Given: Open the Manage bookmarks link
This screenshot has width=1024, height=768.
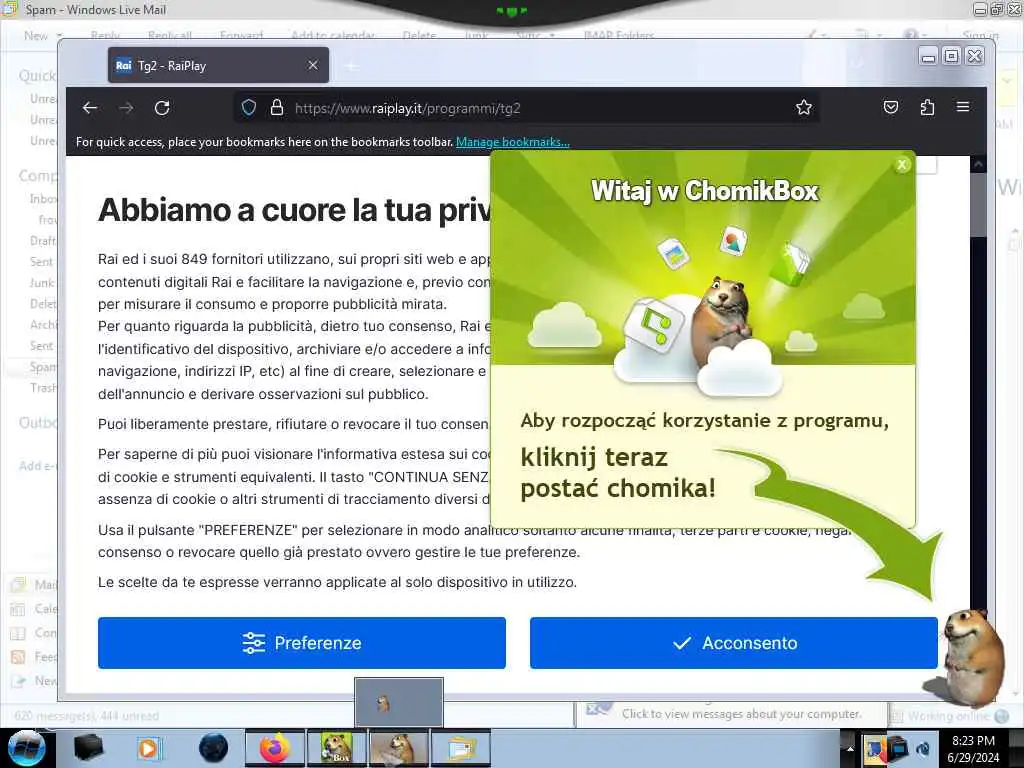Looking at the screenshot, I should point(513,142).
